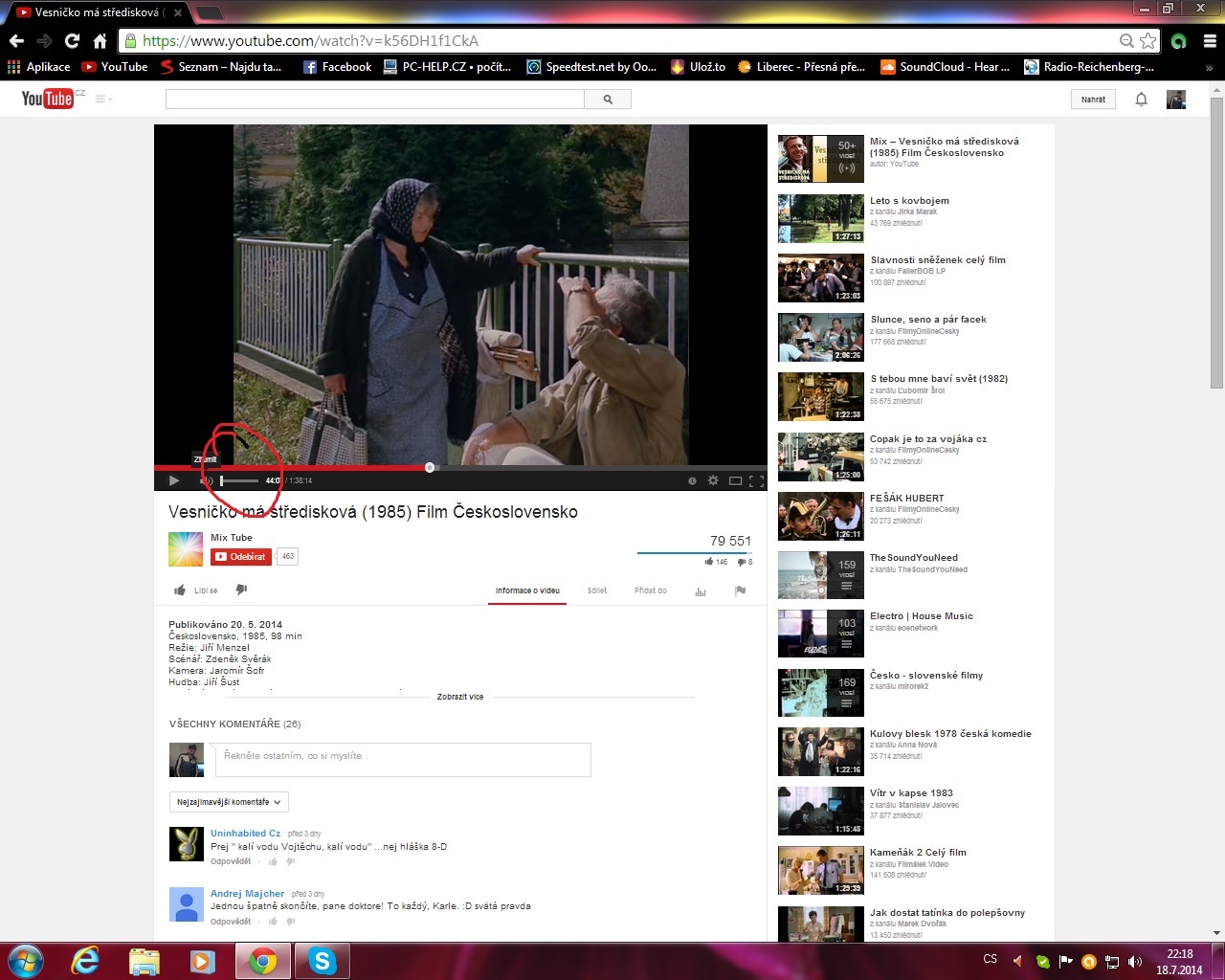Click the YouTube search magnifier button
Image resolution: width=1225 pixels, height=980 pixels.
click(608, 99)
